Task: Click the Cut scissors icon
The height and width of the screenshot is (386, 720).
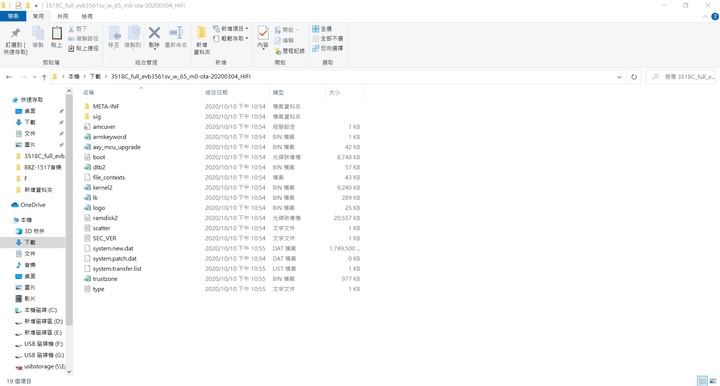Action: [x=72, y=28]
